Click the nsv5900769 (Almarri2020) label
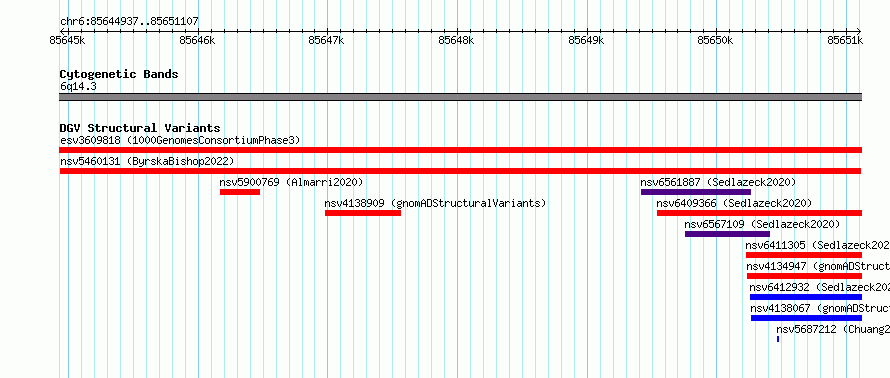The image size is (890, 378). tap(291, 182)
